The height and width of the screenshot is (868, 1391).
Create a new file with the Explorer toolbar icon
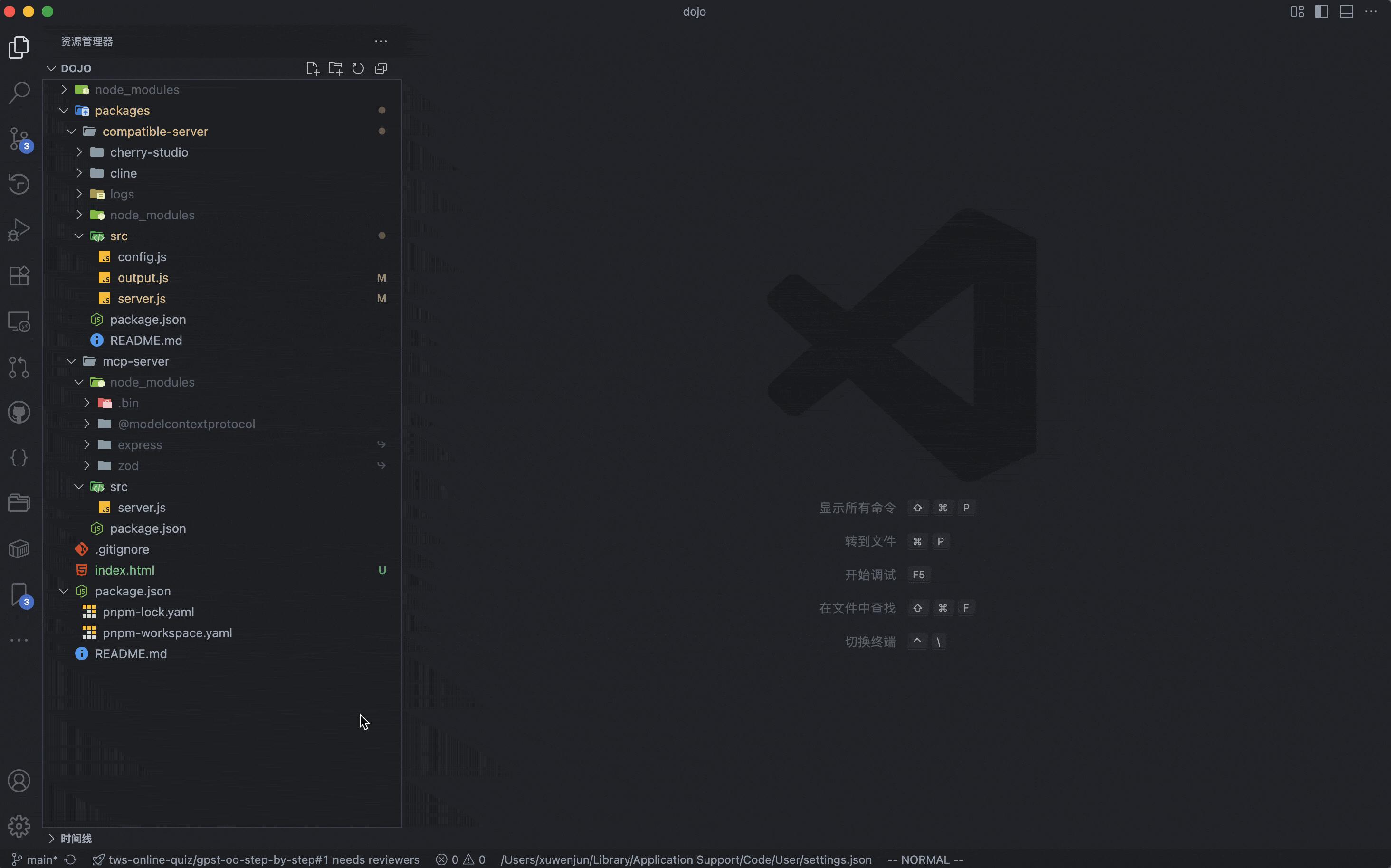(313, 68)
